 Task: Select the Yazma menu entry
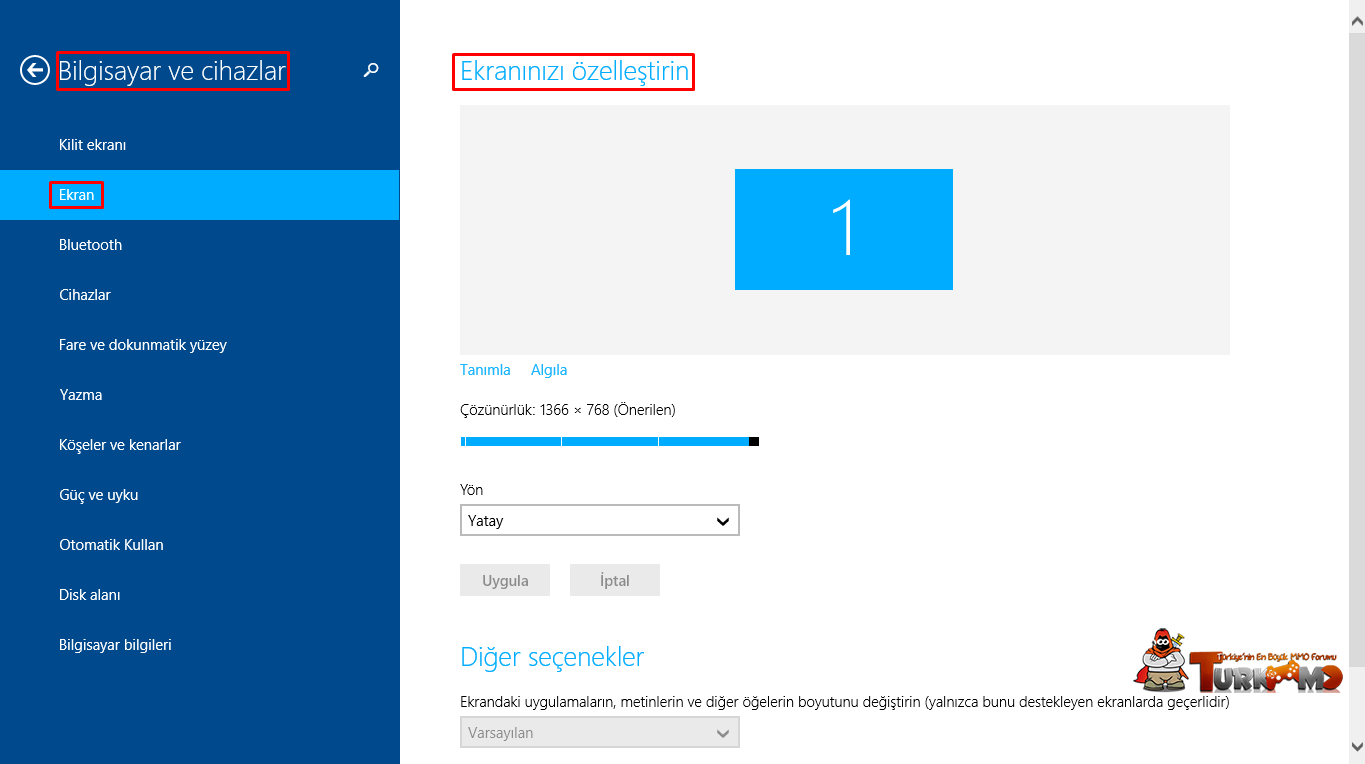200,395
